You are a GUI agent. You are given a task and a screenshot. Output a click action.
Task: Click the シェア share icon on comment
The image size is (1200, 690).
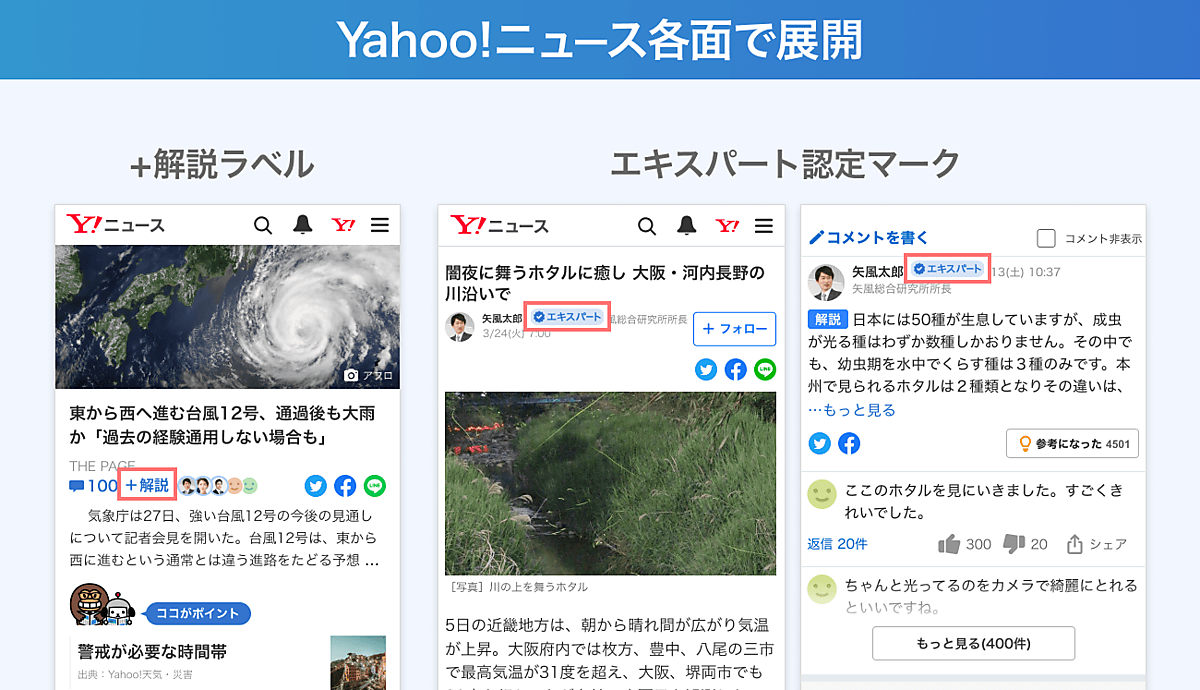[1075, 544]
